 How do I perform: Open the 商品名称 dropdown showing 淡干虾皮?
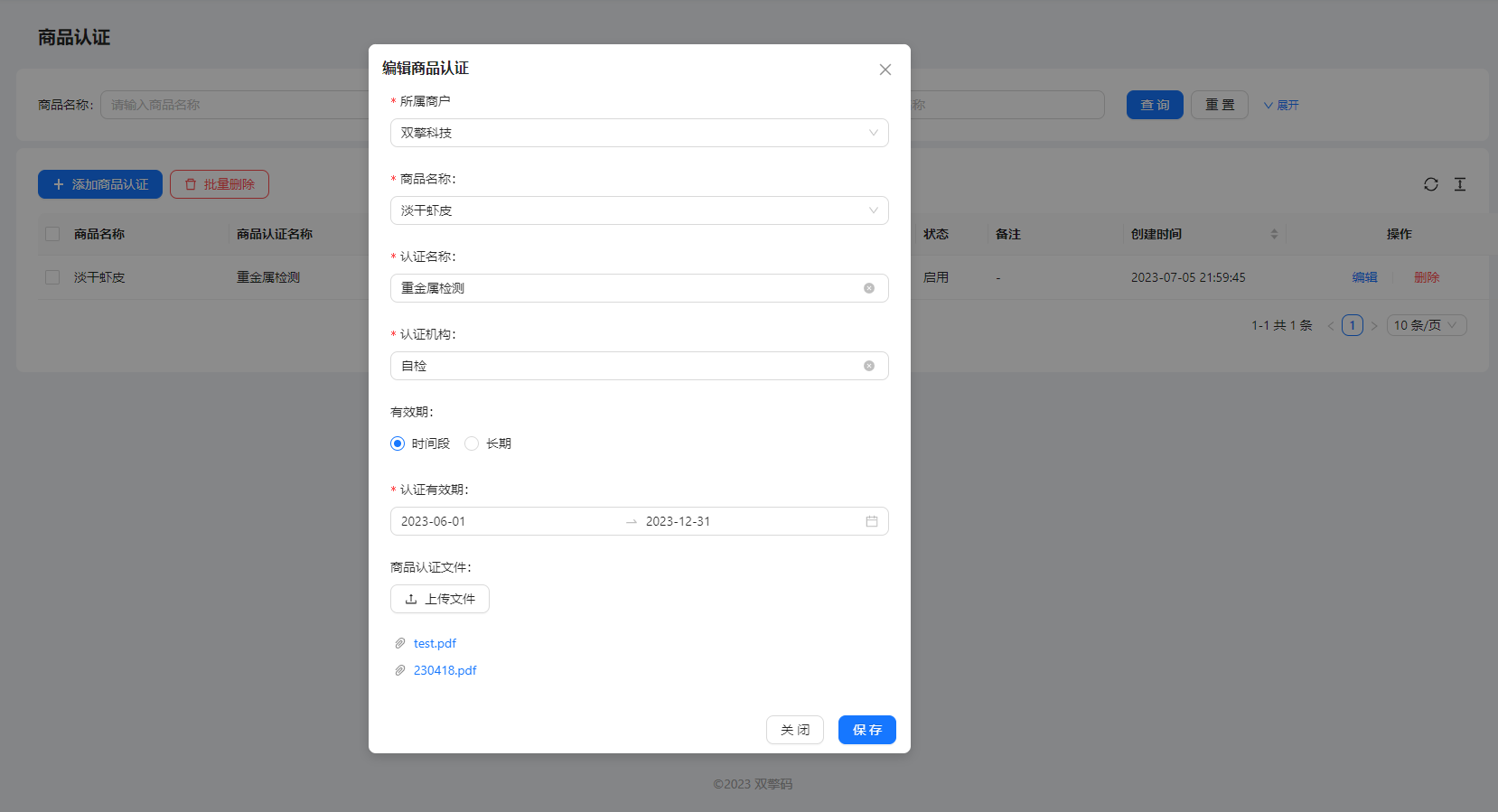640,210
